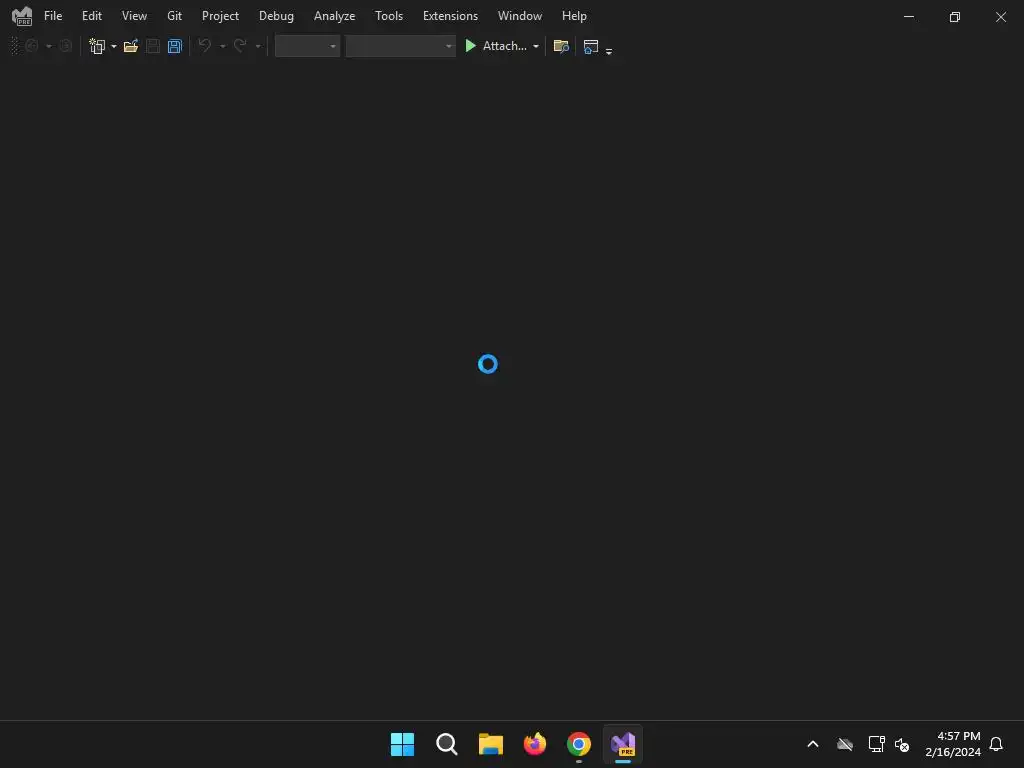The image size is (1024, 768).
Task: Open the View menu
Action: (x=134, y=16)
